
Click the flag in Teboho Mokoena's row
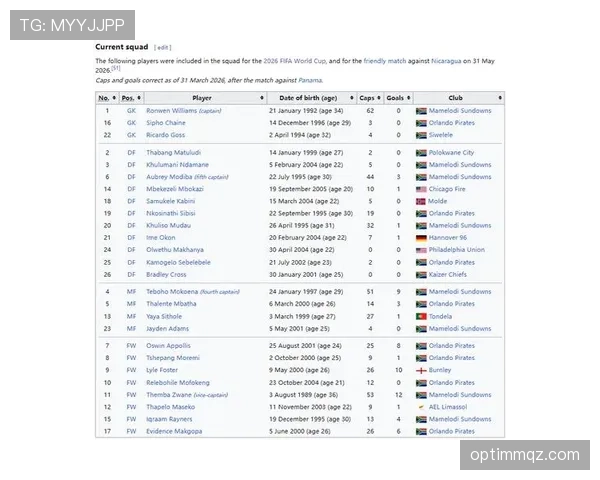[421, 292]
